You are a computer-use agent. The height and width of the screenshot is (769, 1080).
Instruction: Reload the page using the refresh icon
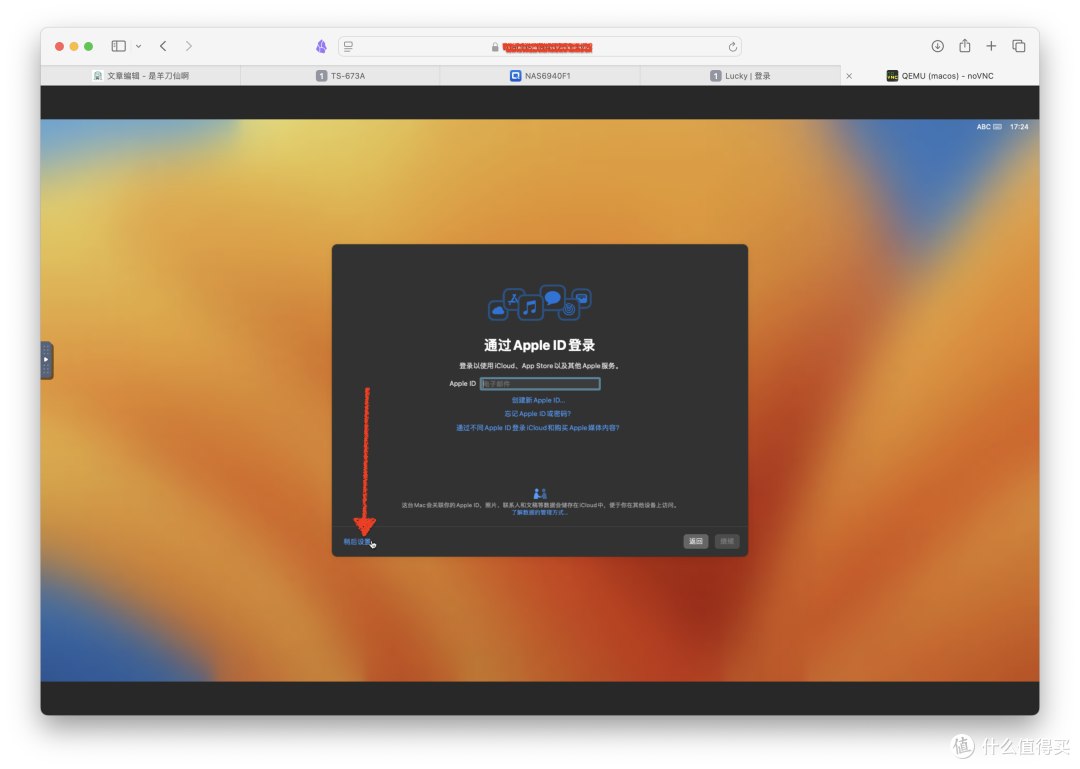tap(733, 46)
